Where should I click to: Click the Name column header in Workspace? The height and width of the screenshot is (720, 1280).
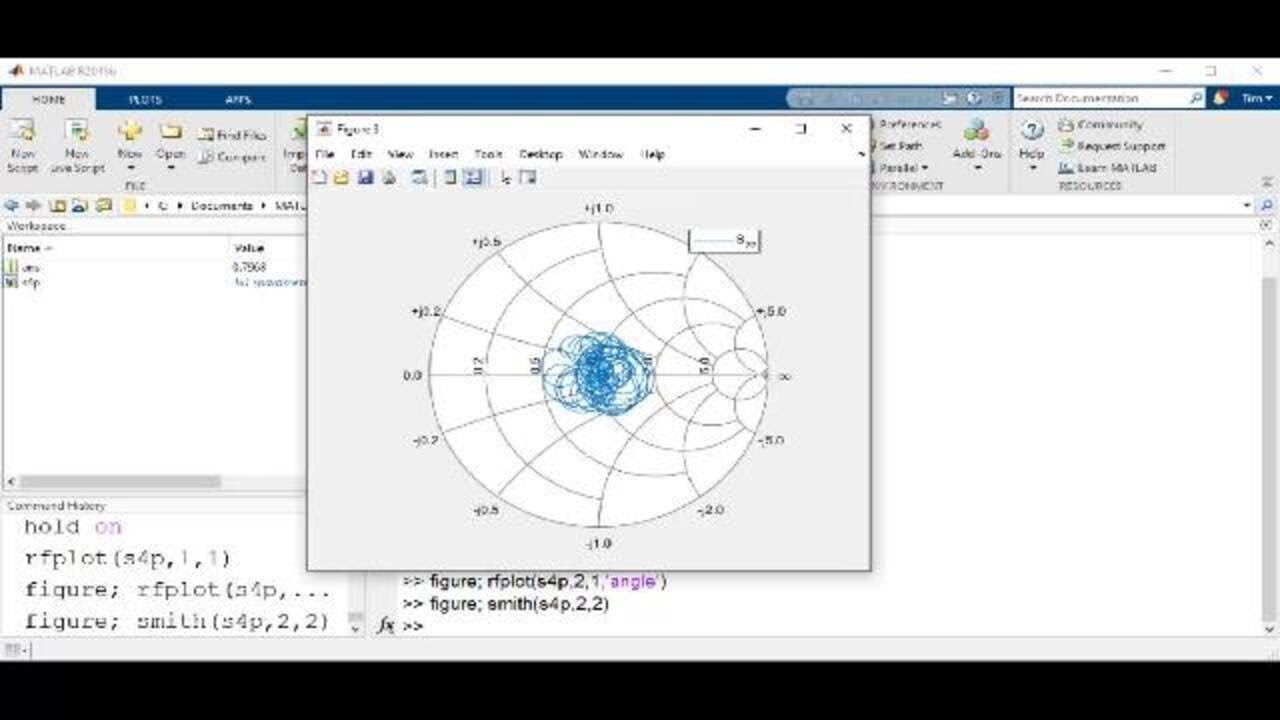point(115,247)
